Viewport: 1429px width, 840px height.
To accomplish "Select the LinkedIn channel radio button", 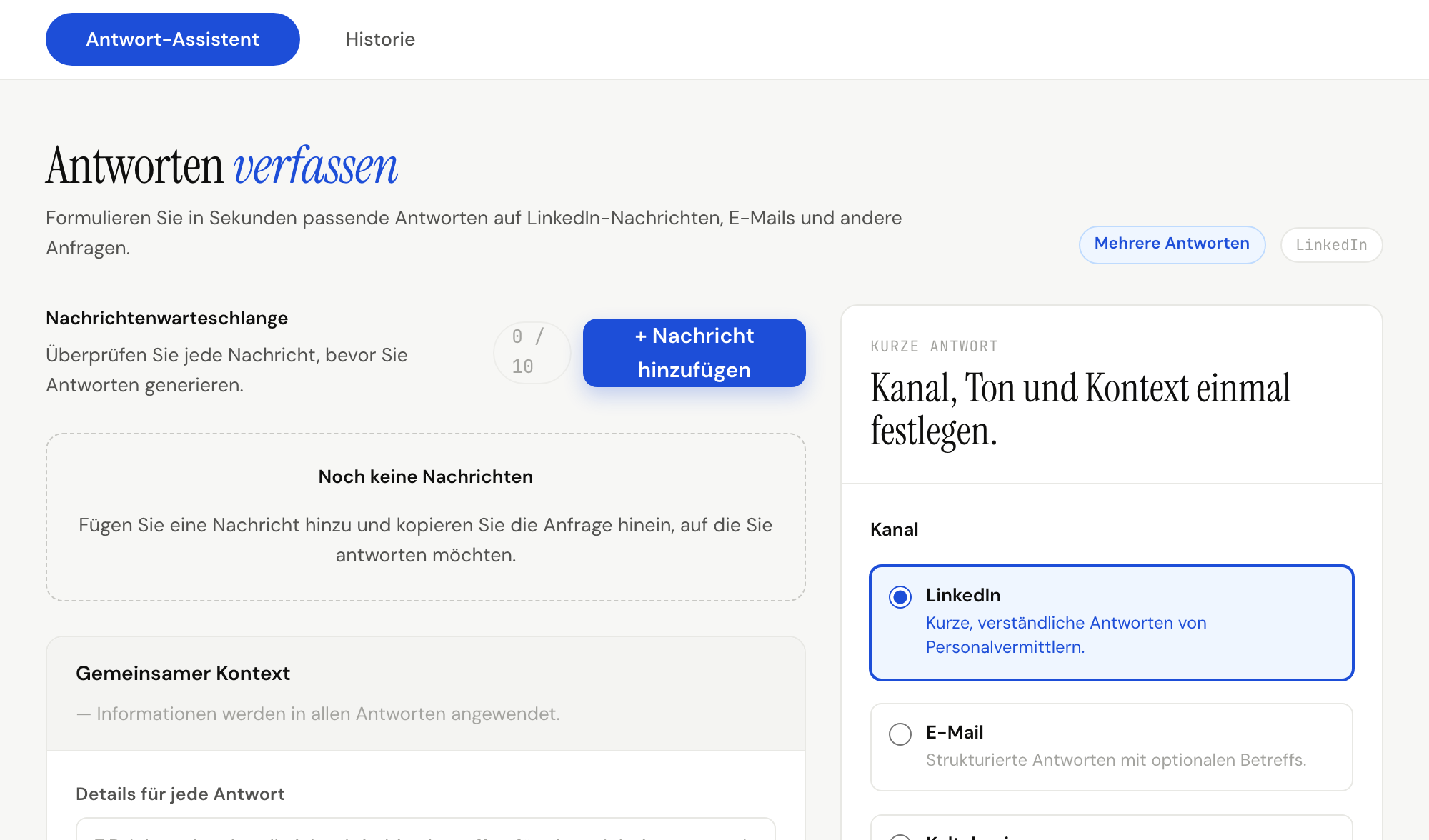I will [900, 596].
